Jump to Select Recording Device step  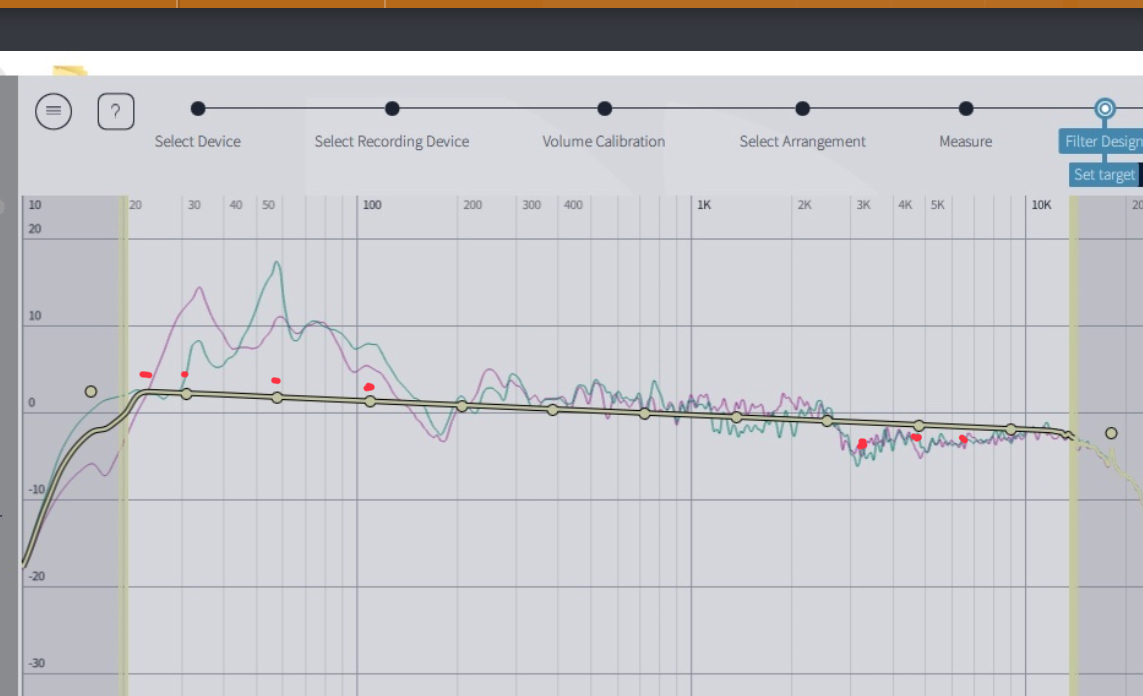392,108
